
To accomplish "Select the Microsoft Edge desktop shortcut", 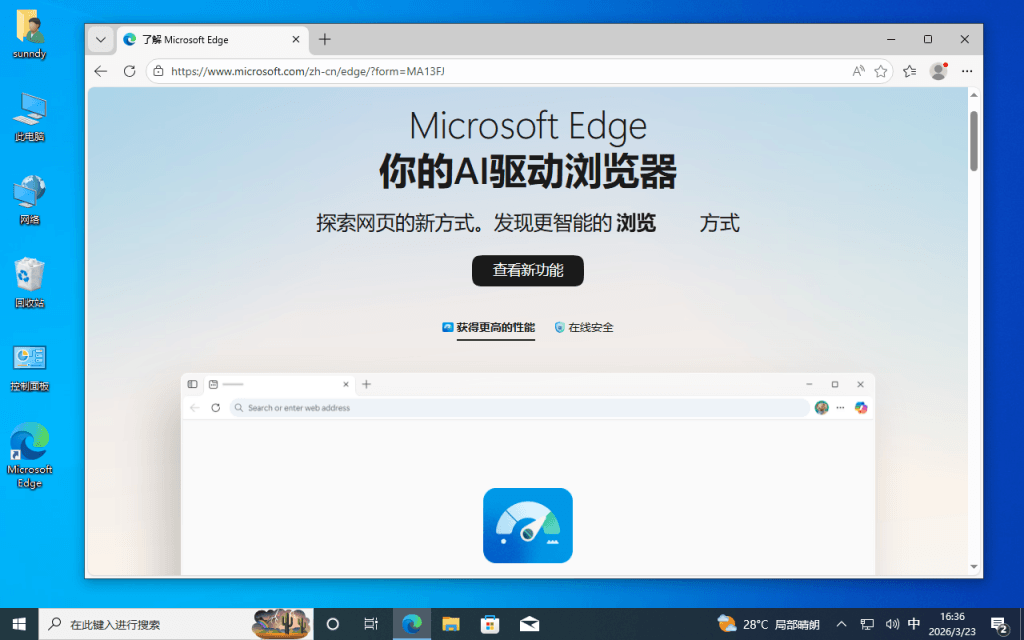I will coord(29,455).
